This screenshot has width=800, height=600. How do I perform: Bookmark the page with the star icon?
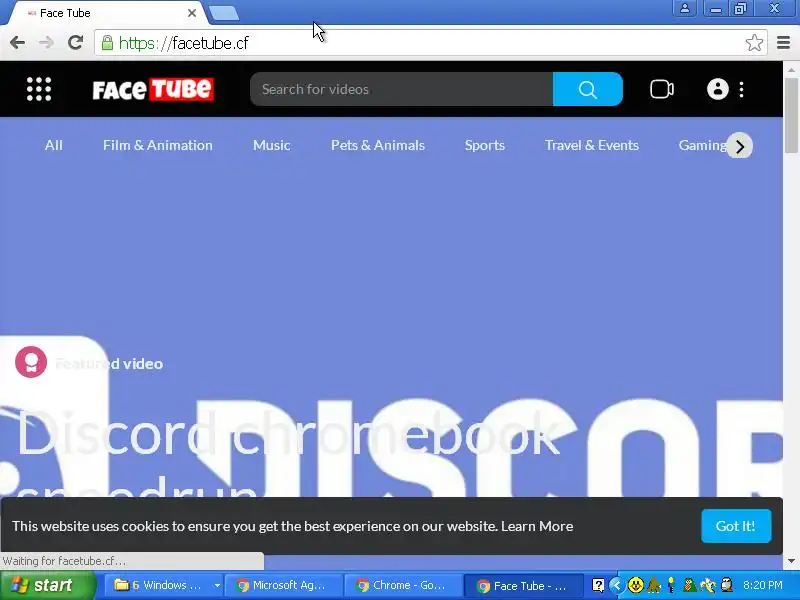point(754,43)
